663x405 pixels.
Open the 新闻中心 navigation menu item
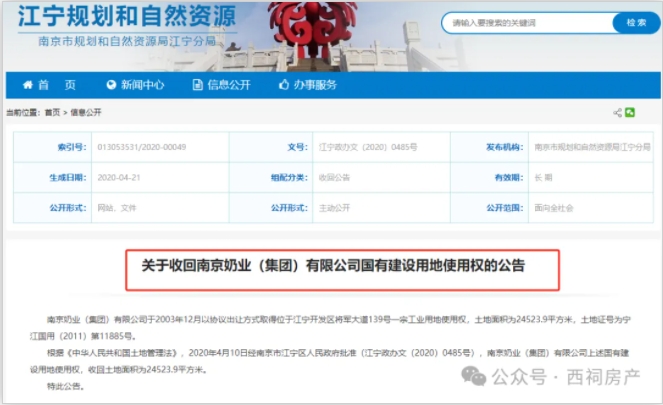[x=142, y=85]
